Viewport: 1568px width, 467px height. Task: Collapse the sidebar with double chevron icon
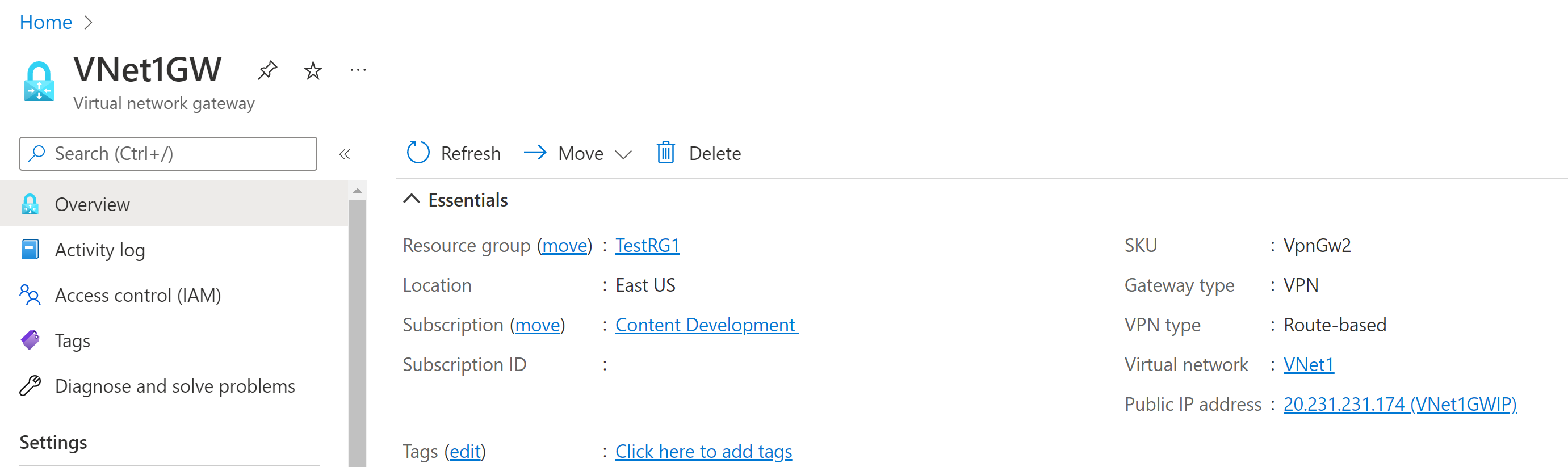(345, 154)
